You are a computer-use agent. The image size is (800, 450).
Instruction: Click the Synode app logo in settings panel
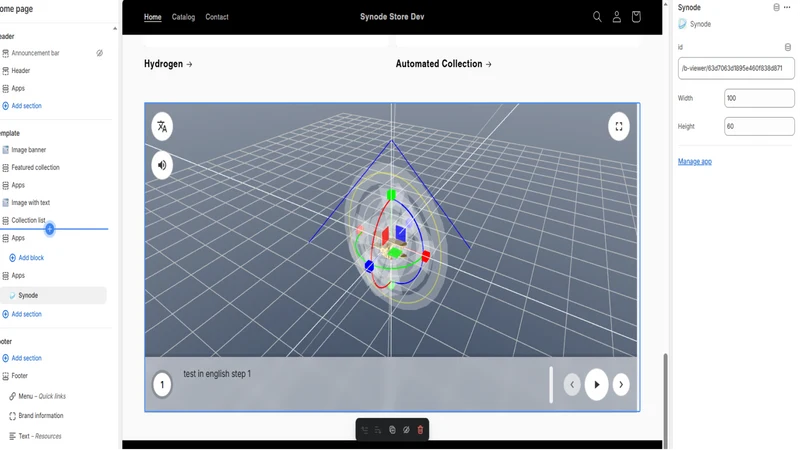point(682,24)
